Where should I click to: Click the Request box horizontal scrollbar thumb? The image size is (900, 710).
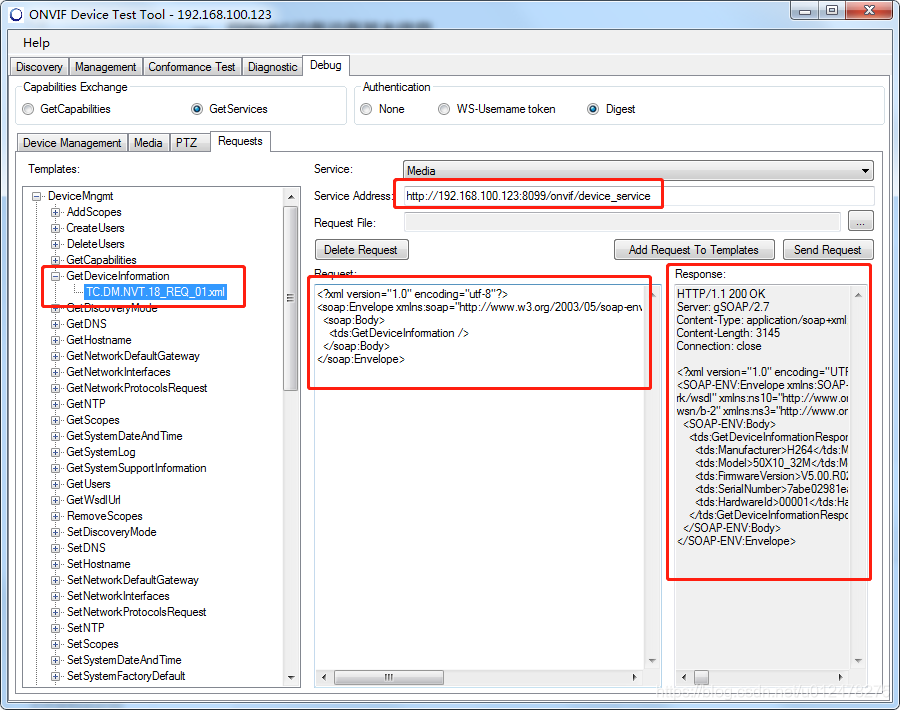pos(389,677)
